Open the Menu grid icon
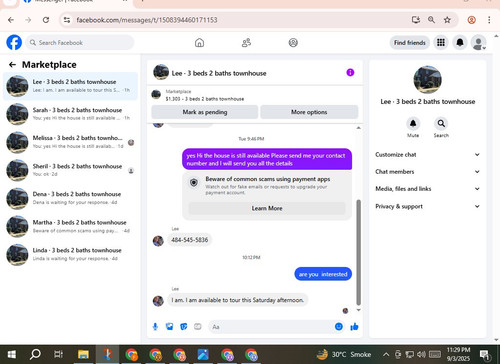 coord(441,42)
